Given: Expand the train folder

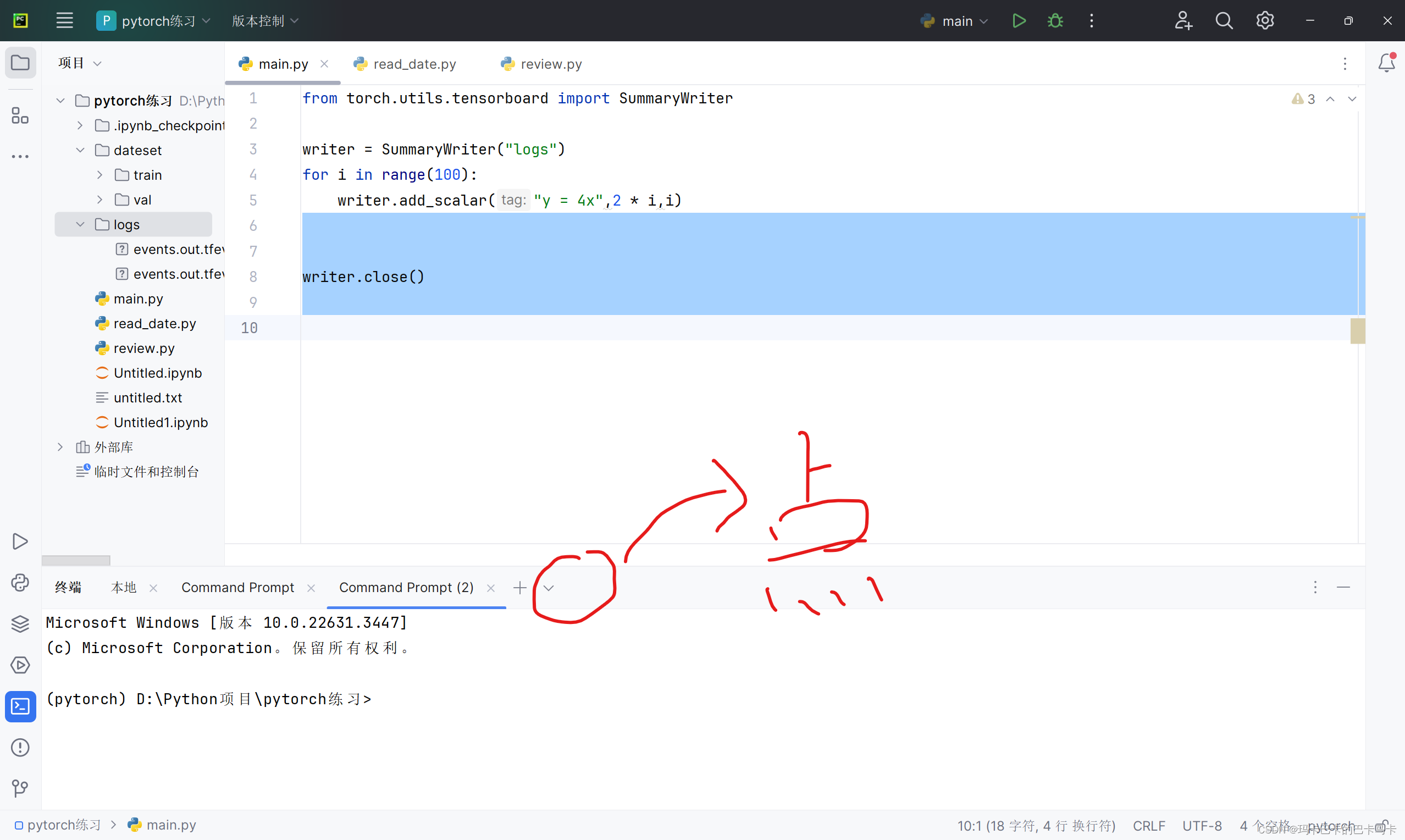Looking at the screenshot, I should [100, 175].
